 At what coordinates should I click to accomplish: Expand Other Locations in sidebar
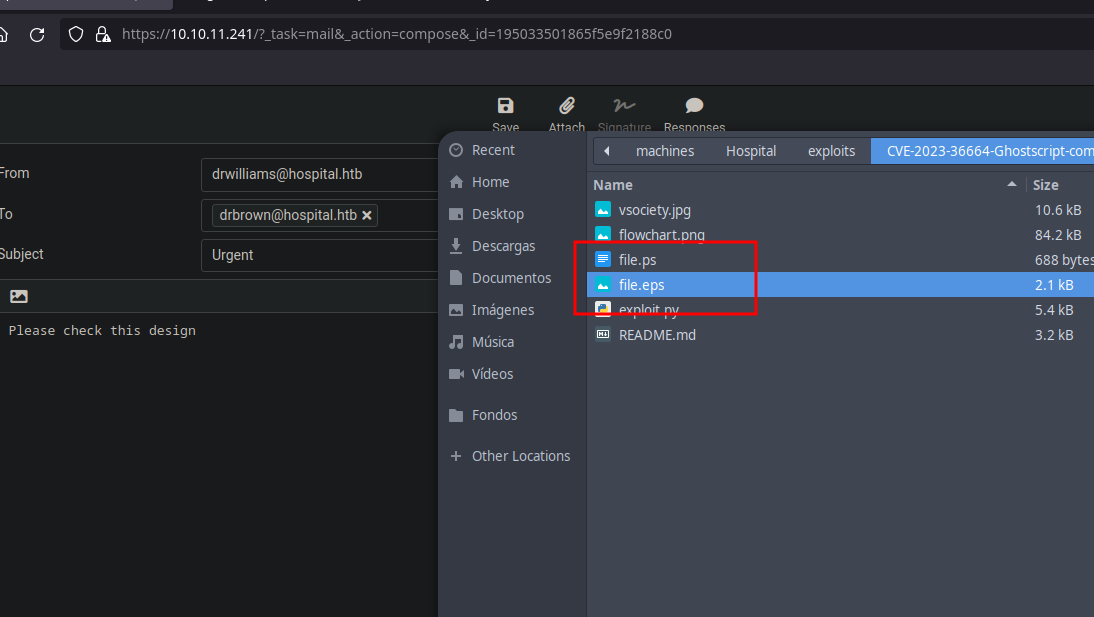click(x=520, y=456)
